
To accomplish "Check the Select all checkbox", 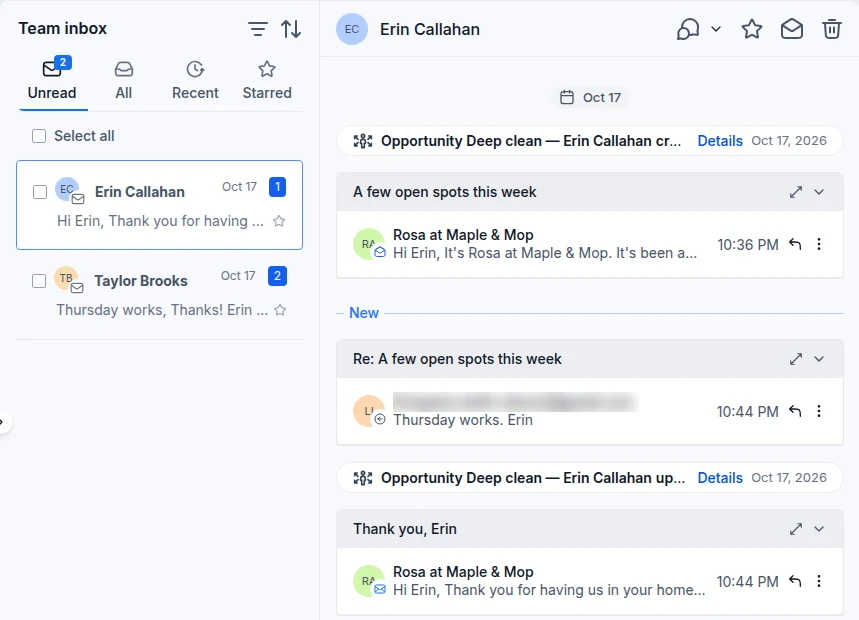I will pos(39,136).
